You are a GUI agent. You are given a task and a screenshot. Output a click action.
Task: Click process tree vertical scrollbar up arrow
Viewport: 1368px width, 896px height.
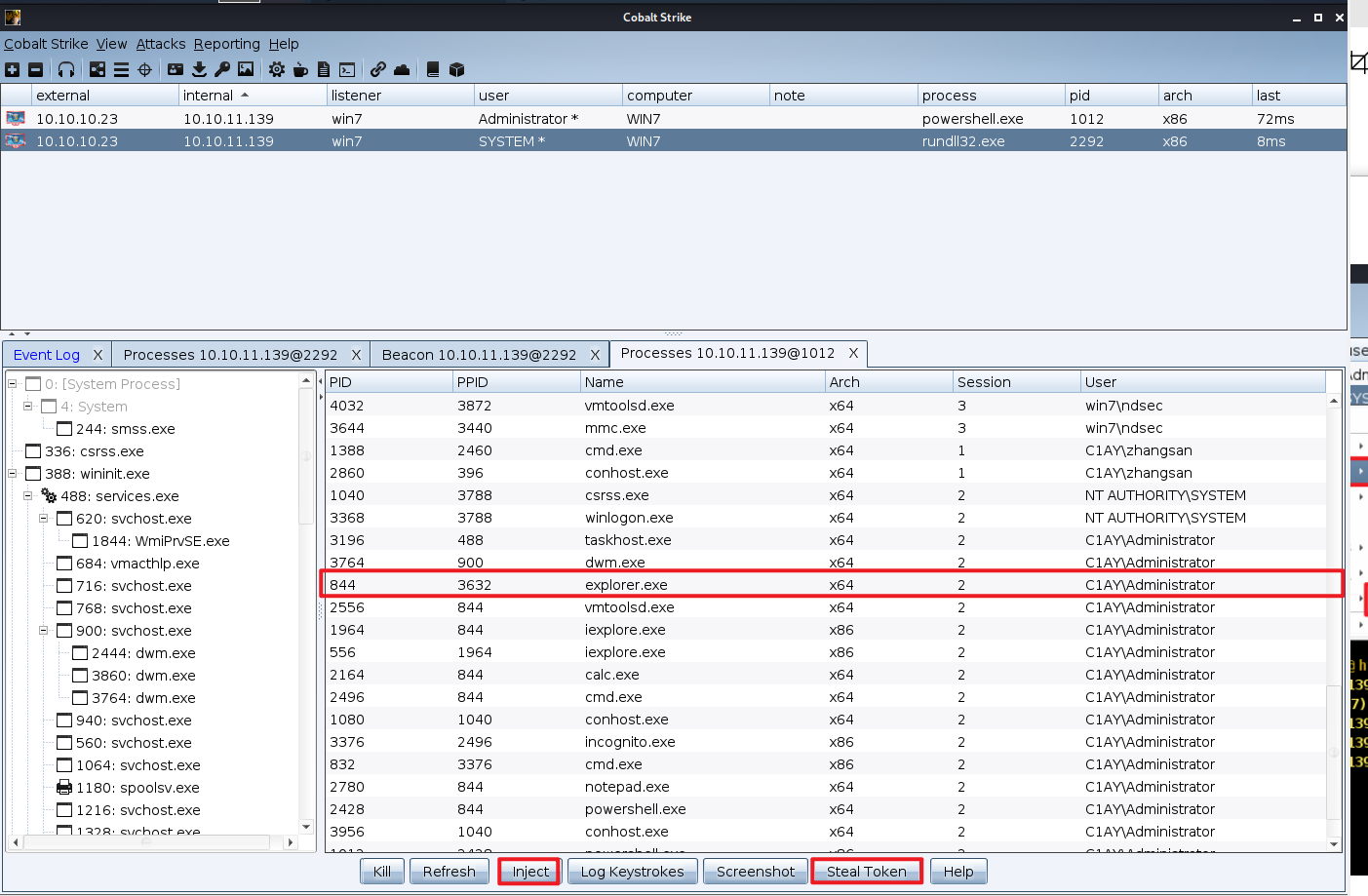(307, 380)
